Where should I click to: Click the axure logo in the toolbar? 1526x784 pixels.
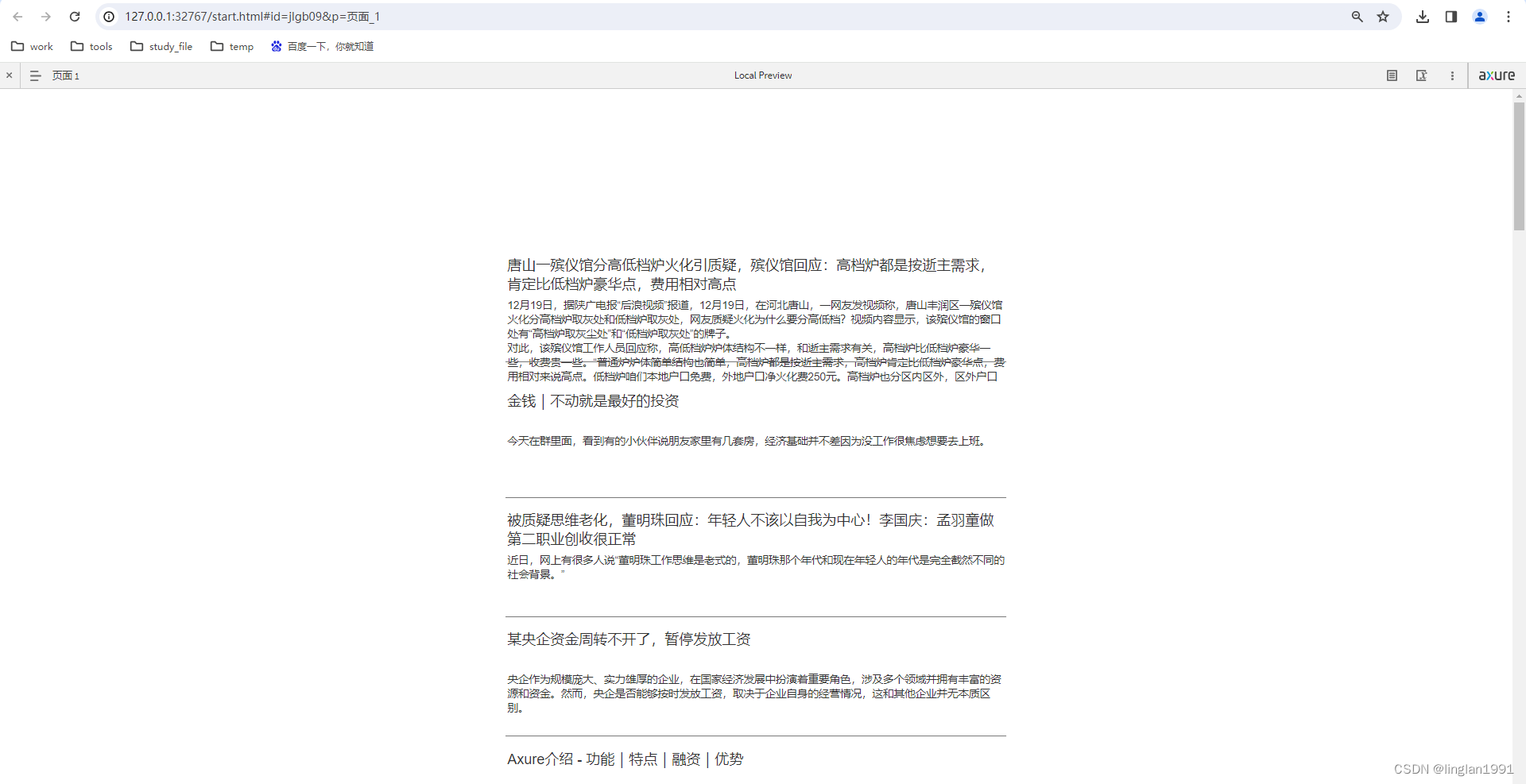pyautogui.click(x=1497, y=75)
